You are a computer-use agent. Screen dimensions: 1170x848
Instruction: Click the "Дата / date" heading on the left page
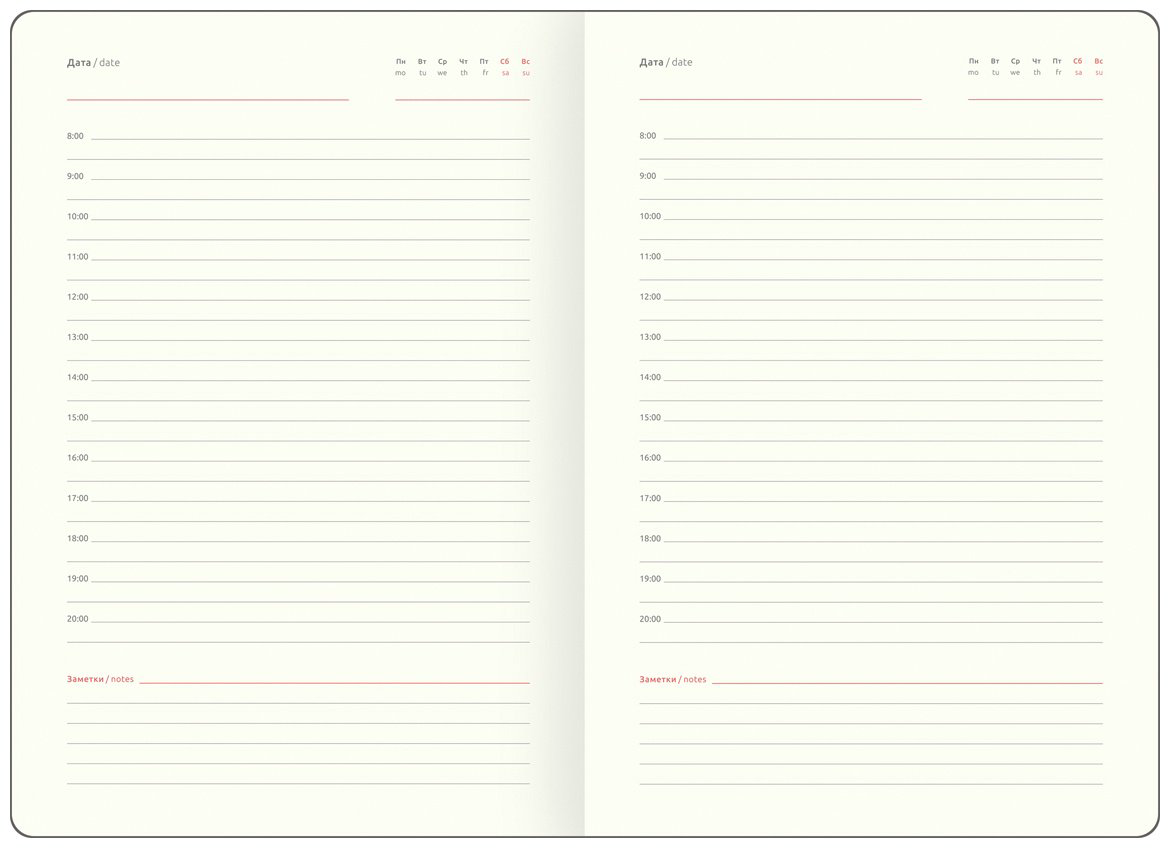93,63
